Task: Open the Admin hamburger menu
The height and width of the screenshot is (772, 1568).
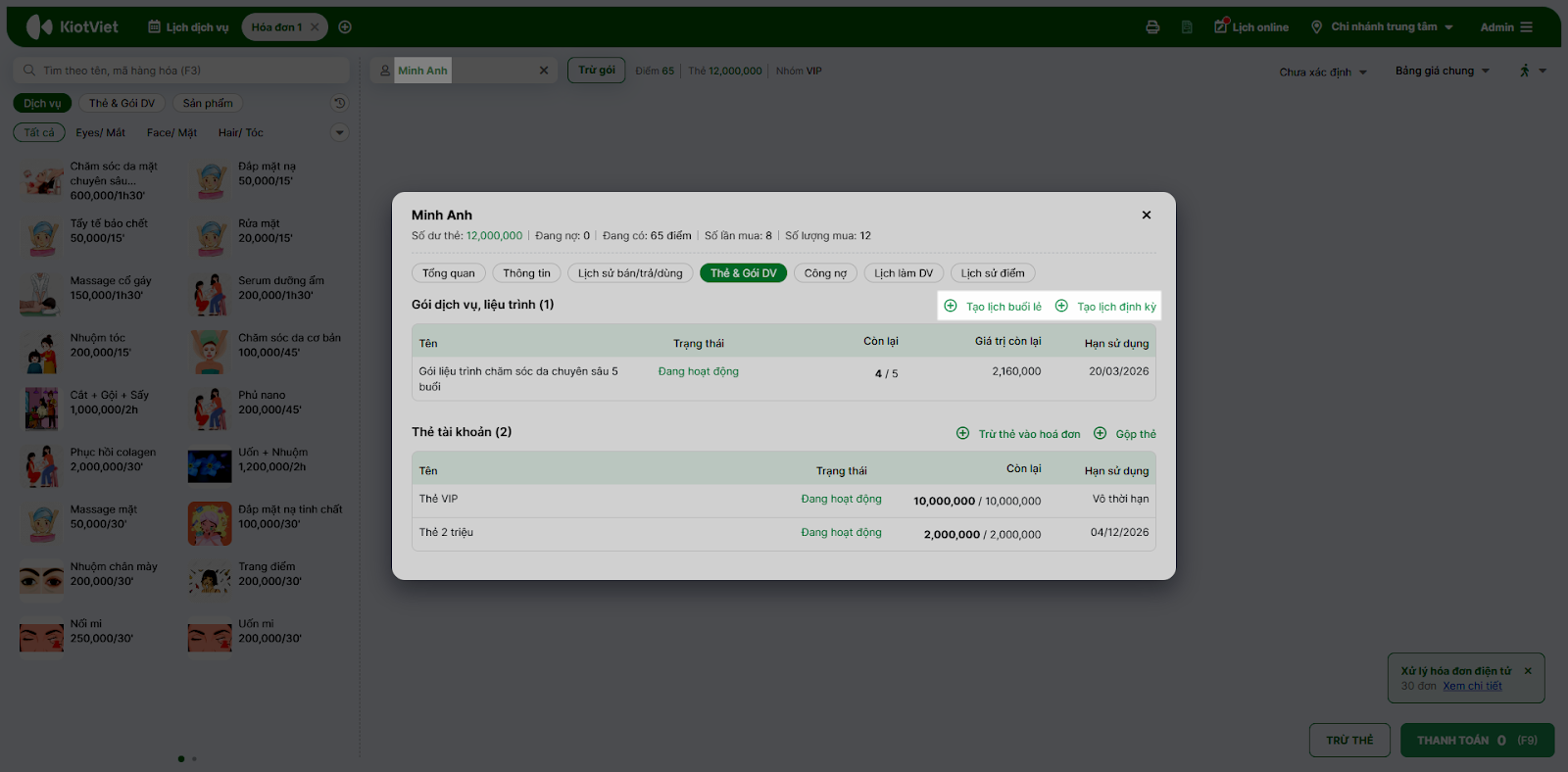Action: (x=1506, y=27)
